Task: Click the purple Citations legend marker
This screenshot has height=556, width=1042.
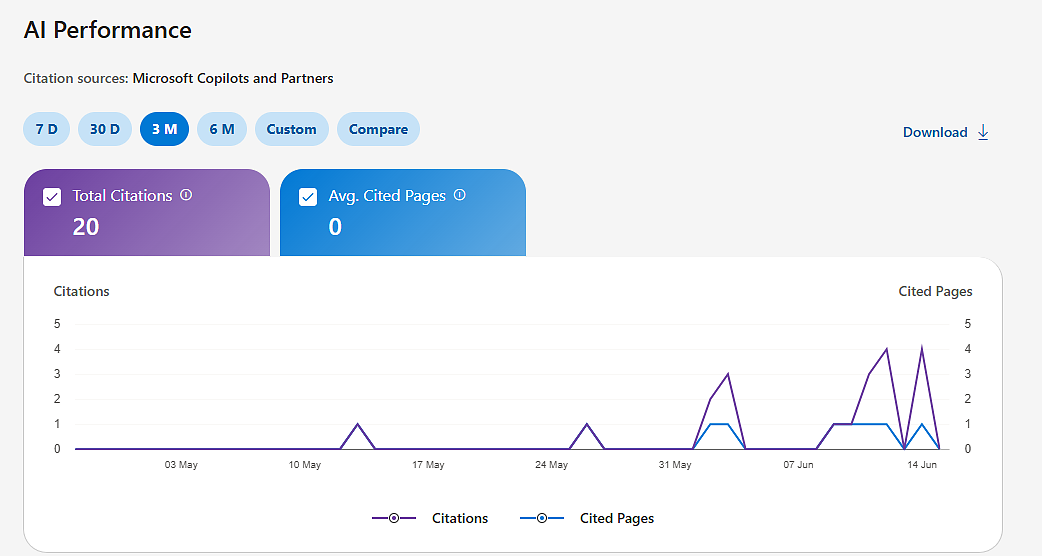Action: tap(394, 518)
